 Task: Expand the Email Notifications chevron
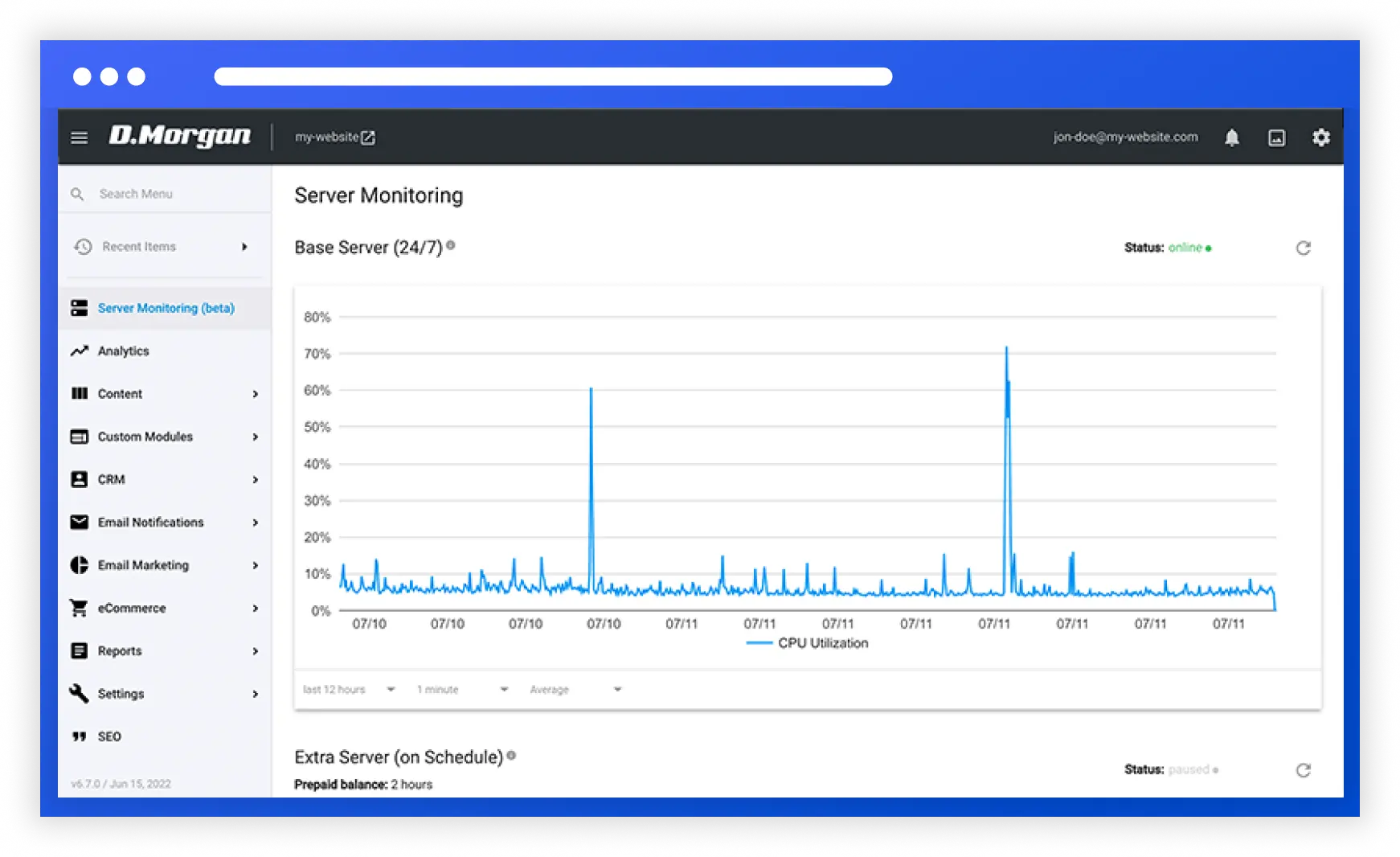(256, 523)
